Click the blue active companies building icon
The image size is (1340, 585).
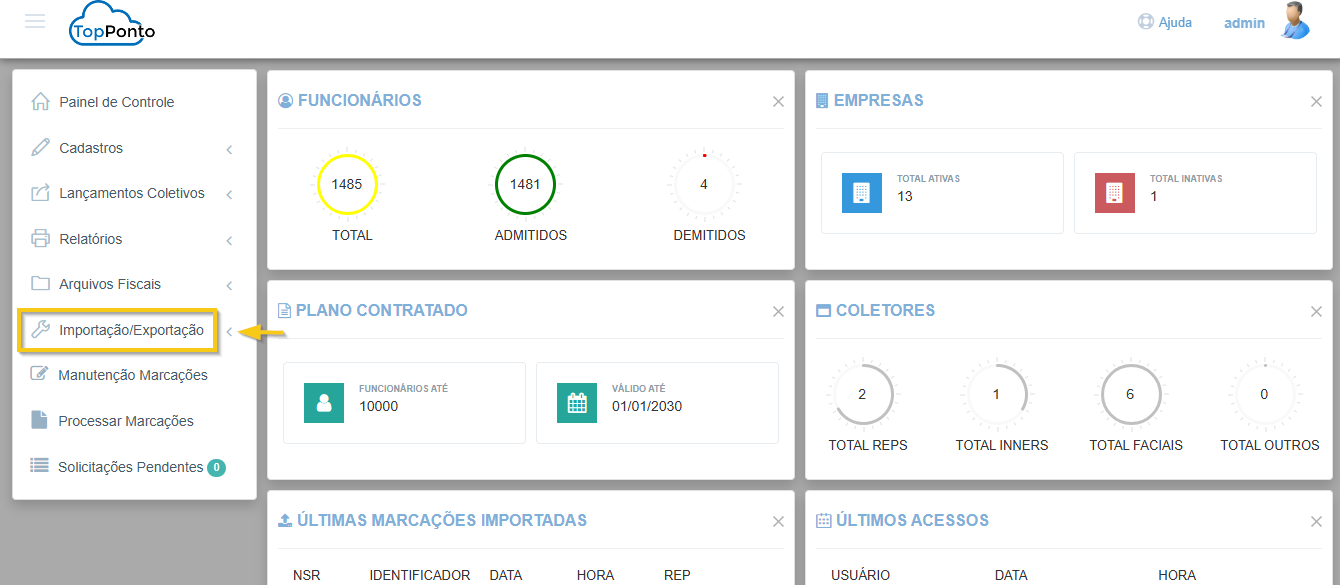click(862, 193)
